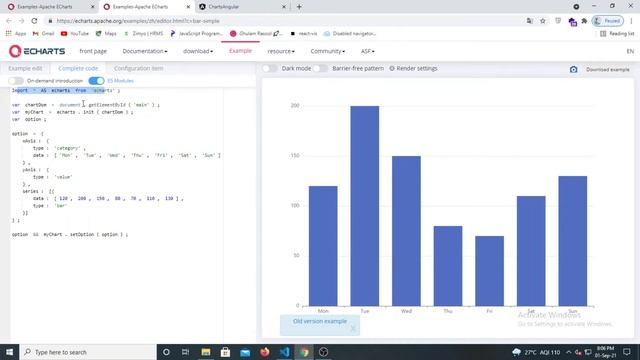Image resolution: width=640 pixels, height=360 pixels.
Task: Click the Windows Start button
Action: 9,352
